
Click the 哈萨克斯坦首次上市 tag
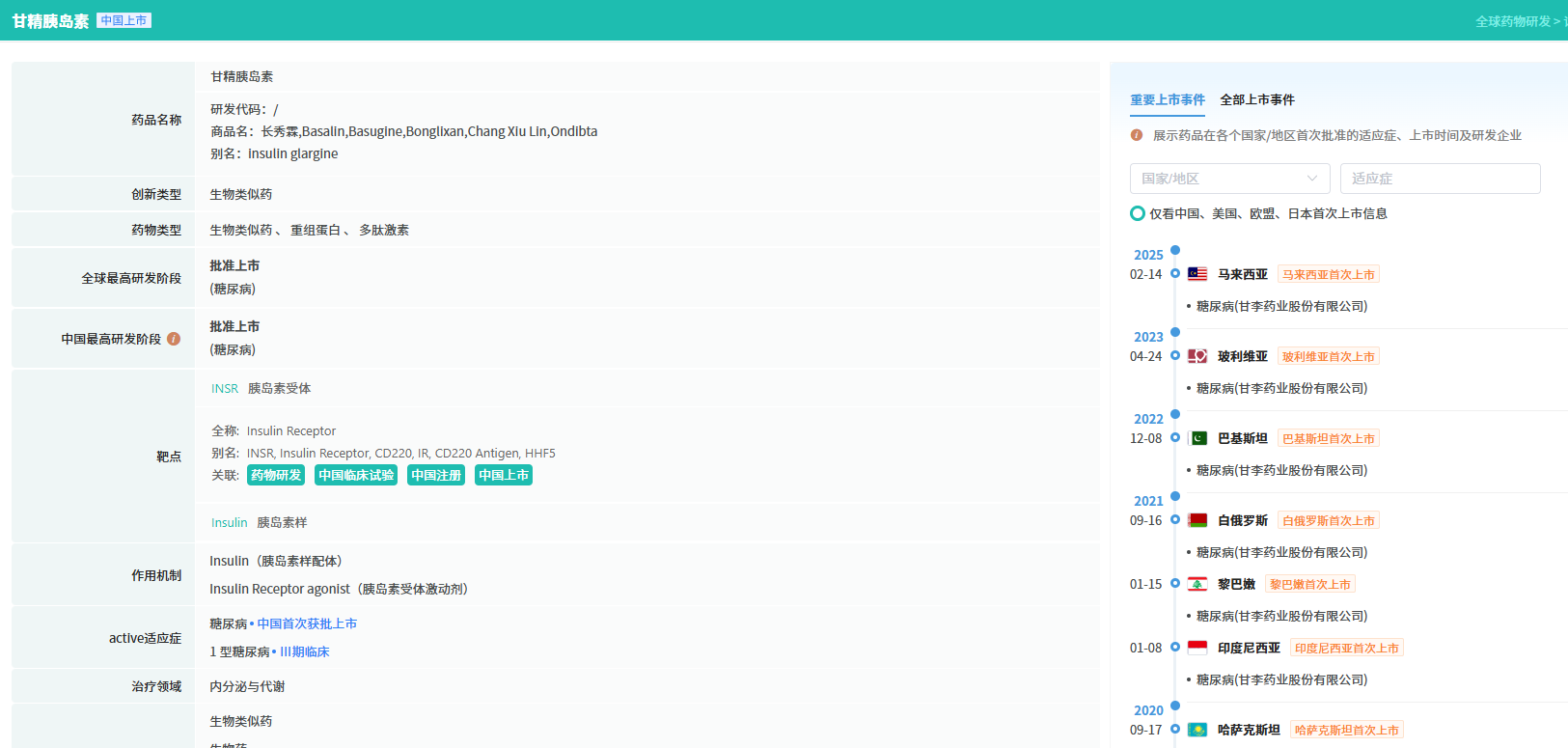click(x=1347, y=730)
